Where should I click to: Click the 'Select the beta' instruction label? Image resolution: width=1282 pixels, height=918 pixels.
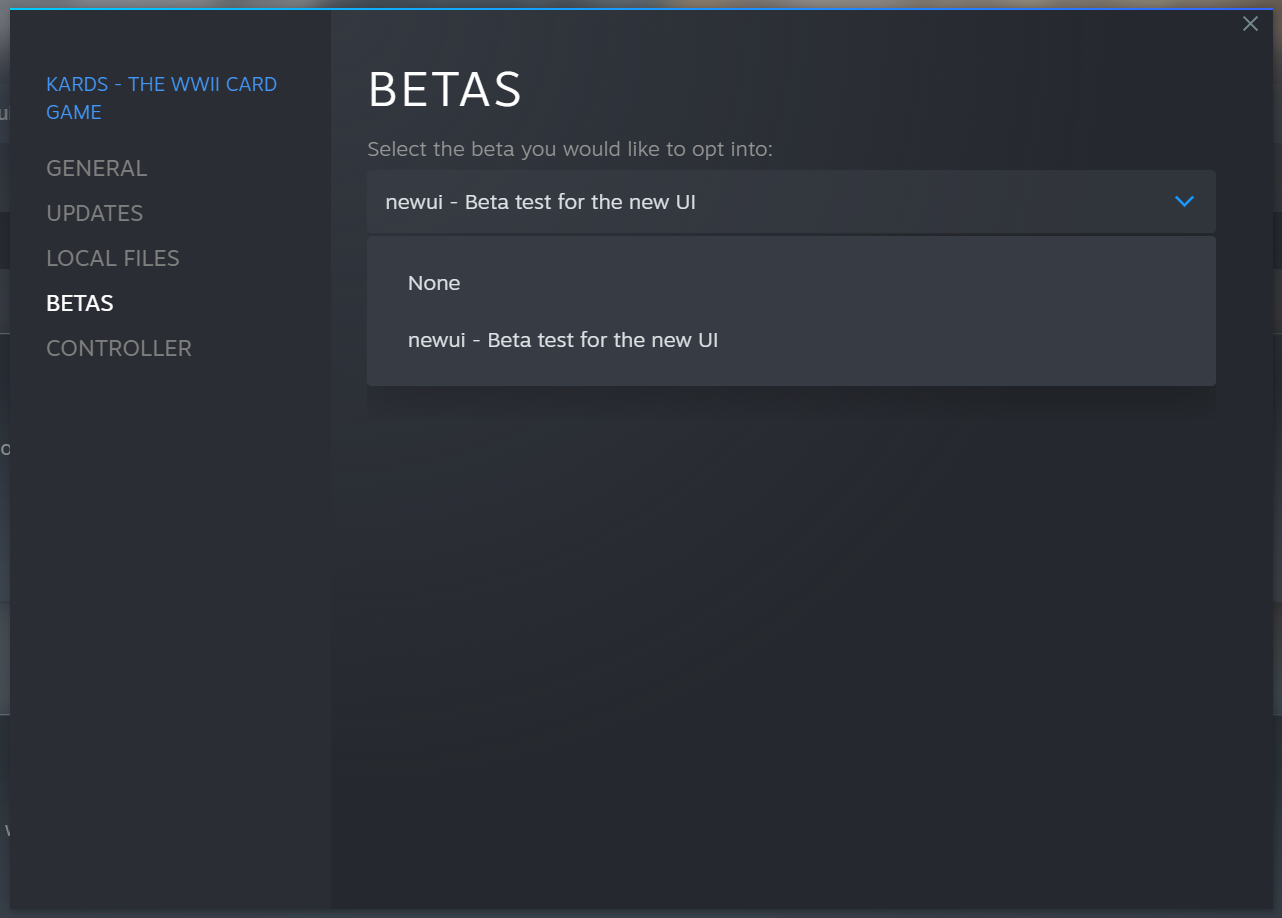(x=570, y=149)
